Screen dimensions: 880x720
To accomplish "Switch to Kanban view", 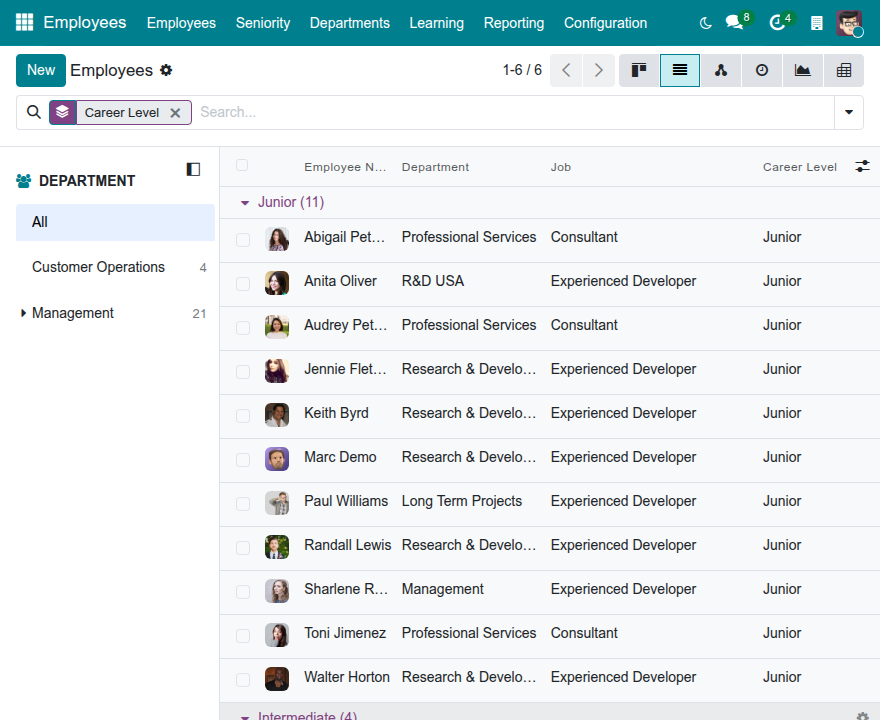I will 639,70.
